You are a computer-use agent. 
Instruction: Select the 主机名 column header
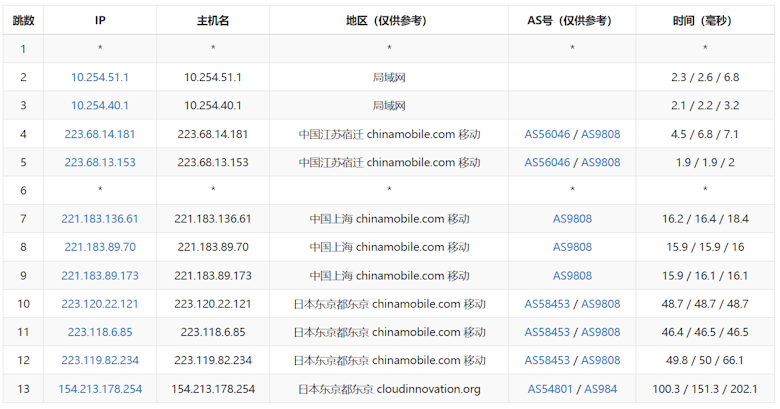coord(213,20)
